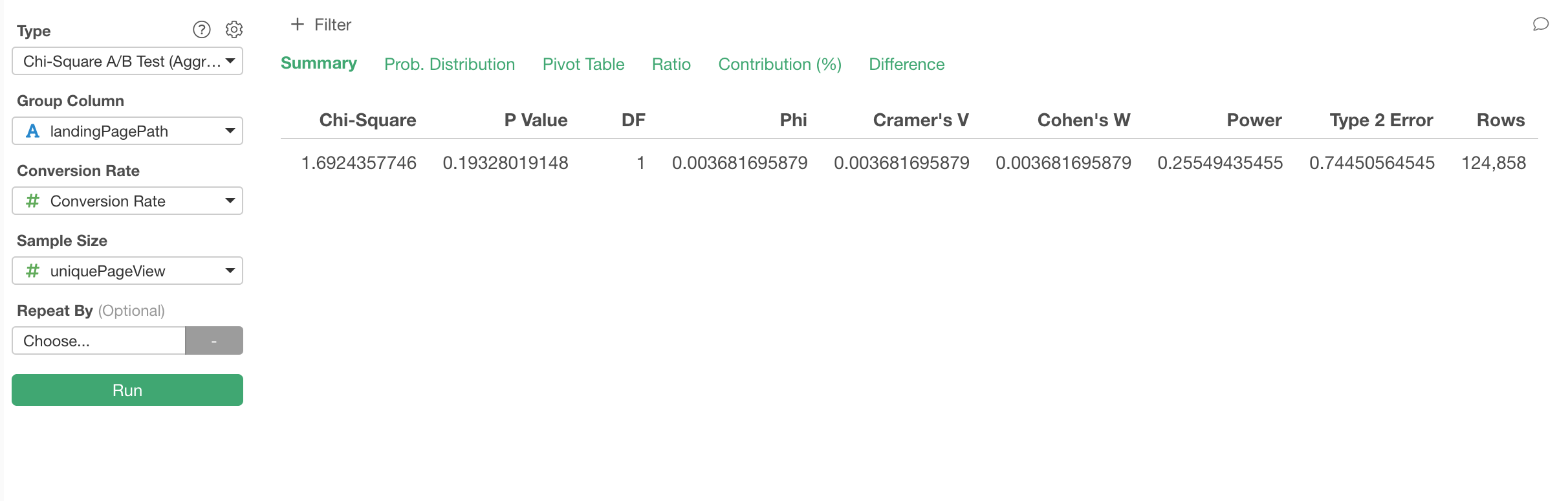Viewport: 1568px width, 501px height.
Task: Go to the Ratio tab
Action: (671, 64)
